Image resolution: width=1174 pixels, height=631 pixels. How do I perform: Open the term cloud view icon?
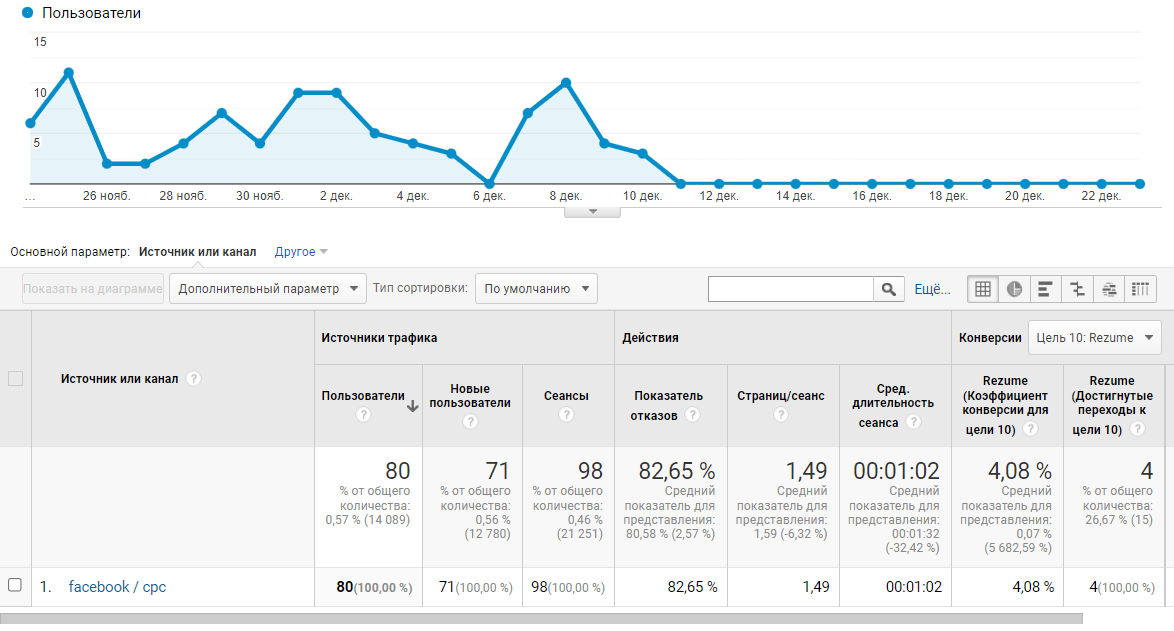1109,289
